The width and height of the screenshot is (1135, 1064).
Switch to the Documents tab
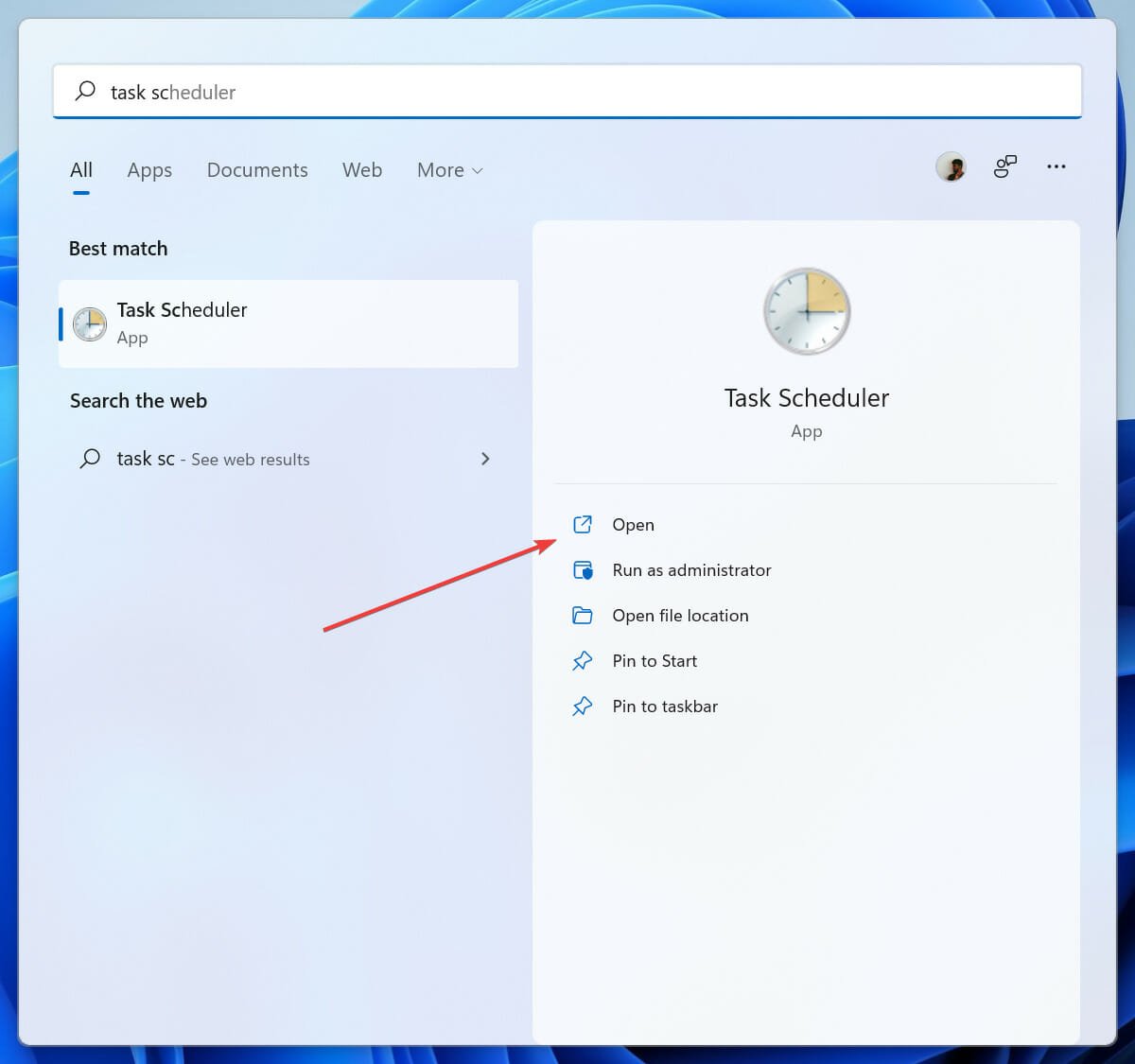point(257,170)
